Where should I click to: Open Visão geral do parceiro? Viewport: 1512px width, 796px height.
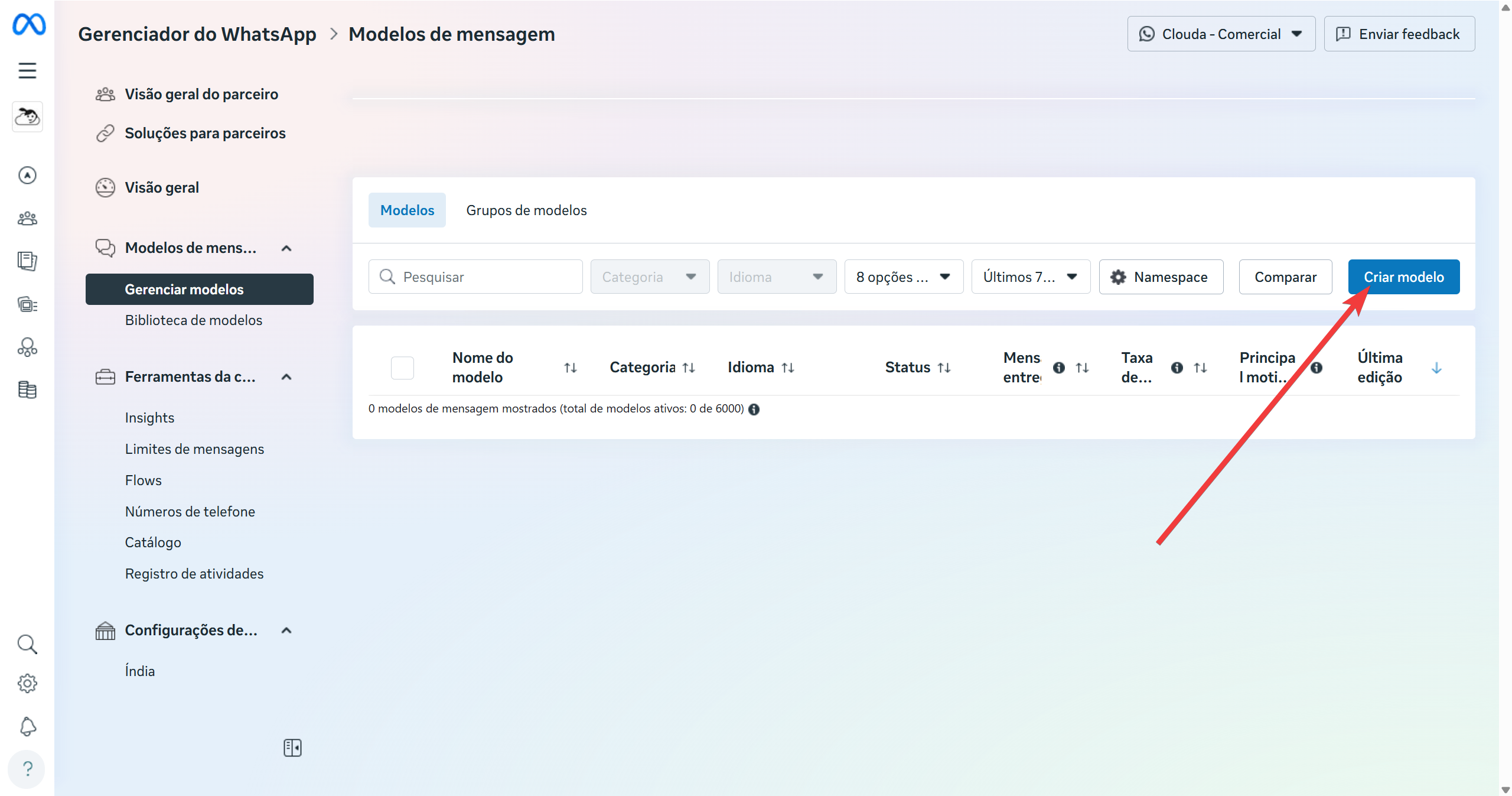[201, 94]
